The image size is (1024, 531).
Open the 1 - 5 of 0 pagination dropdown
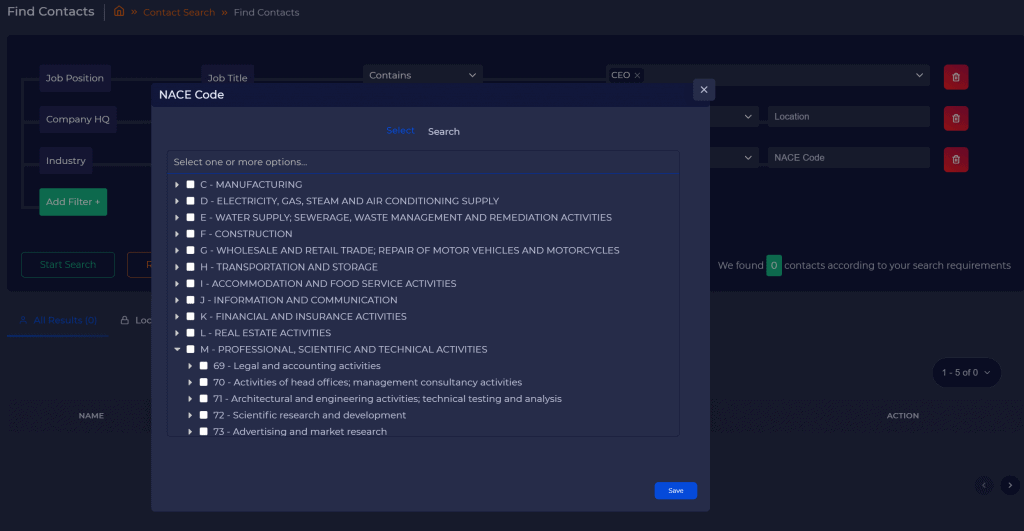966,373
